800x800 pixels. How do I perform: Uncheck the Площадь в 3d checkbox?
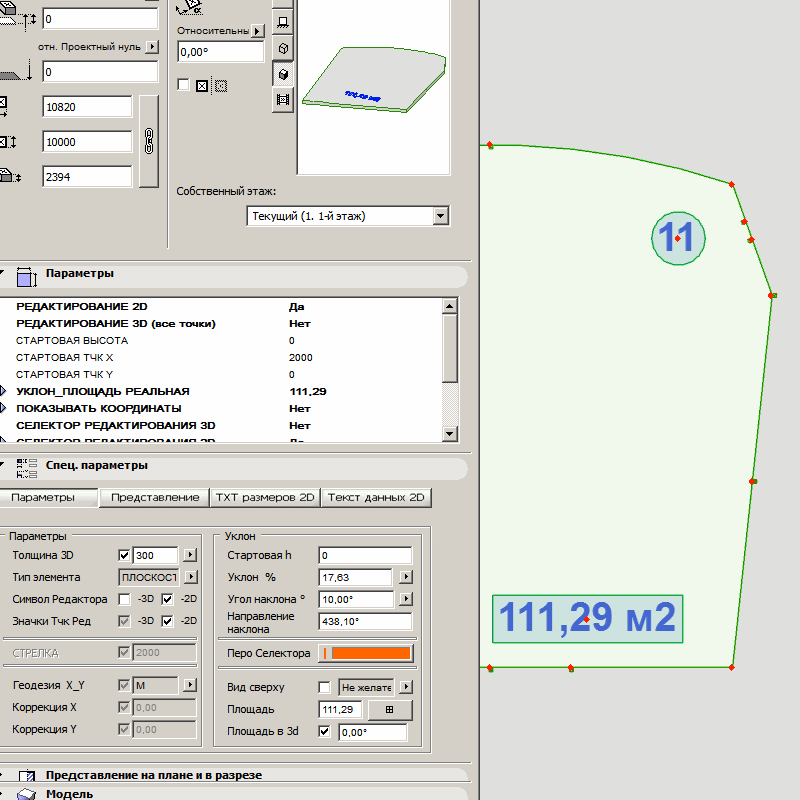point(324,732)
